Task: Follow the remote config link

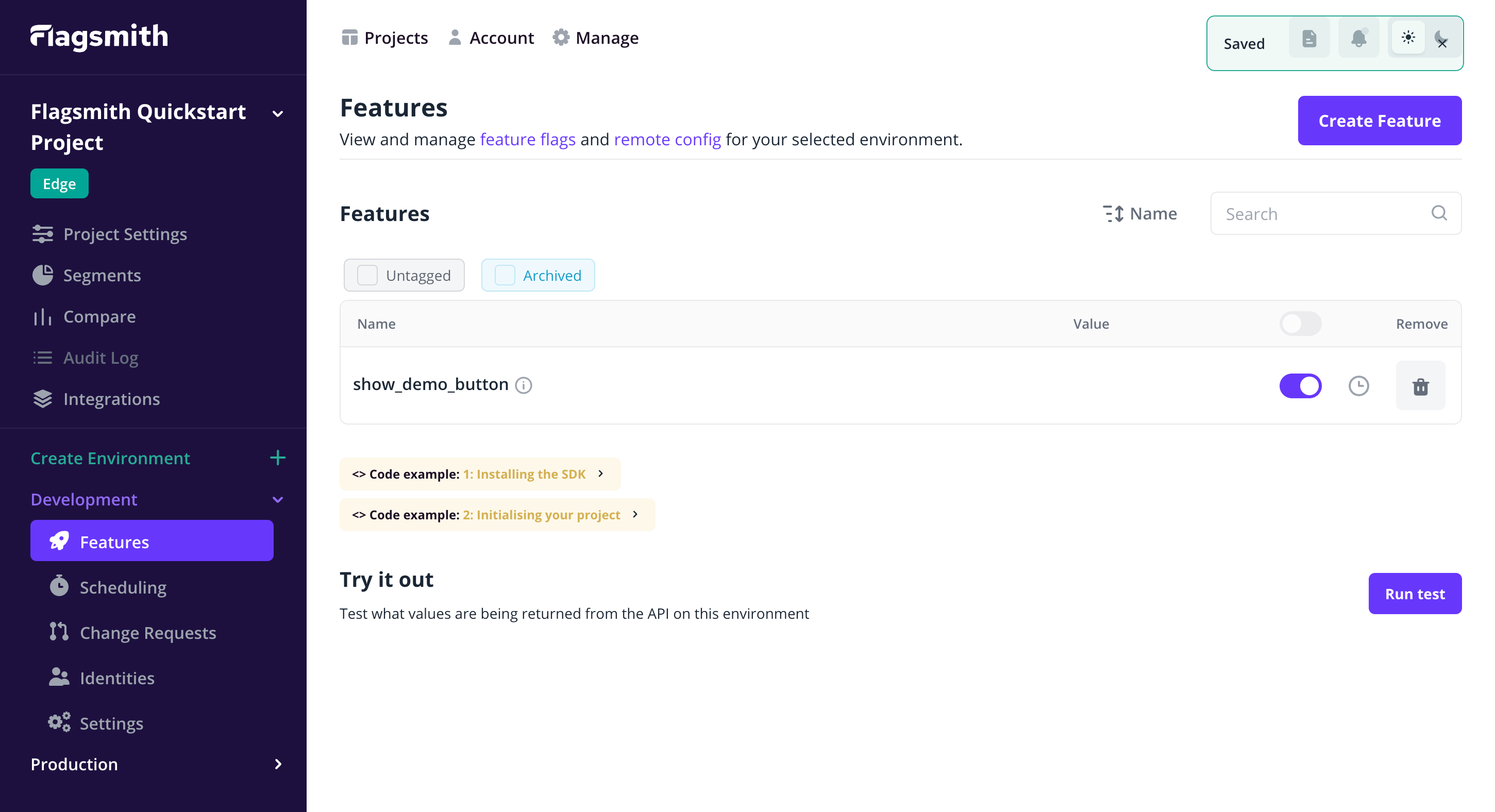Action: pyautogui.click(x=667, y=139)
